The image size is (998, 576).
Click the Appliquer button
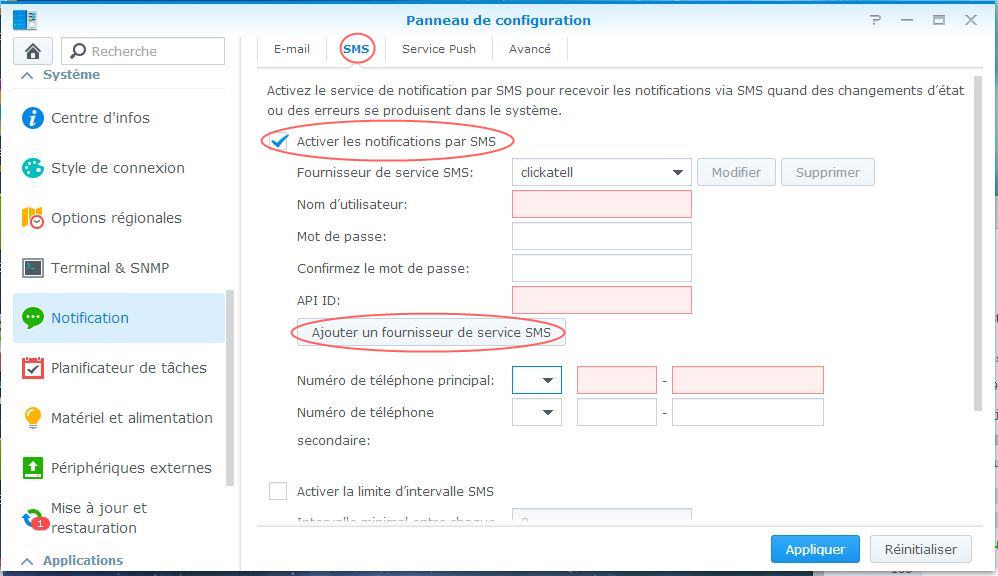pyautogui.click(x=815, y=549)
